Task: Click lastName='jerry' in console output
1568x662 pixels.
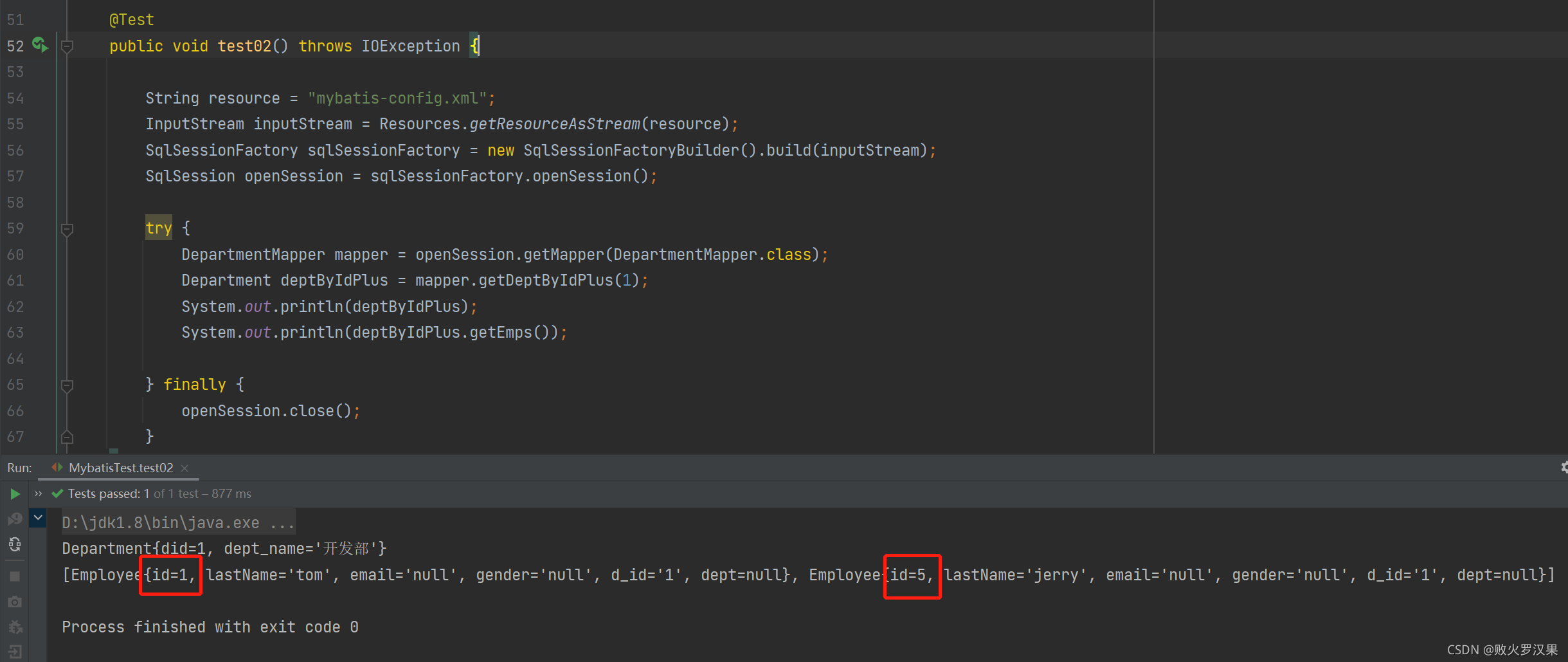Action: click(x=1015, y=575)
